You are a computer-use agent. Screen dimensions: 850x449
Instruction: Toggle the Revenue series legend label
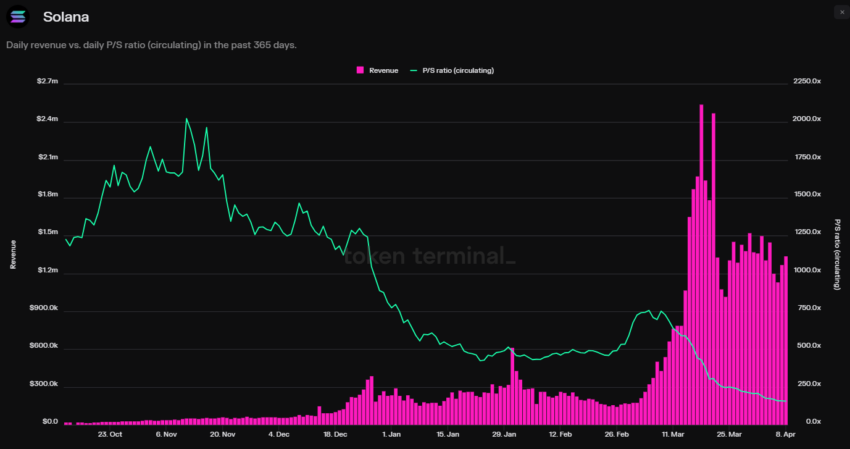tap(383, 70)
